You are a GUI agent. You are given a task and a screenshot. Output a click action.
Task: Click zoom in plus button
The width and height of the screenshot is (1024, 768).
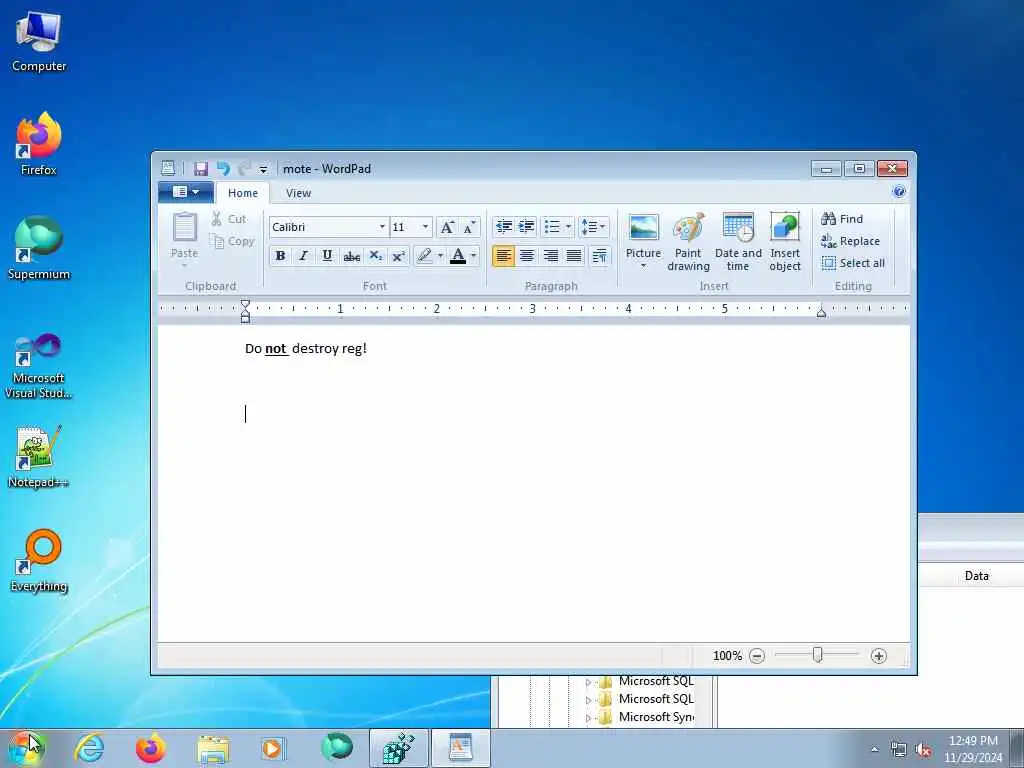879,656
